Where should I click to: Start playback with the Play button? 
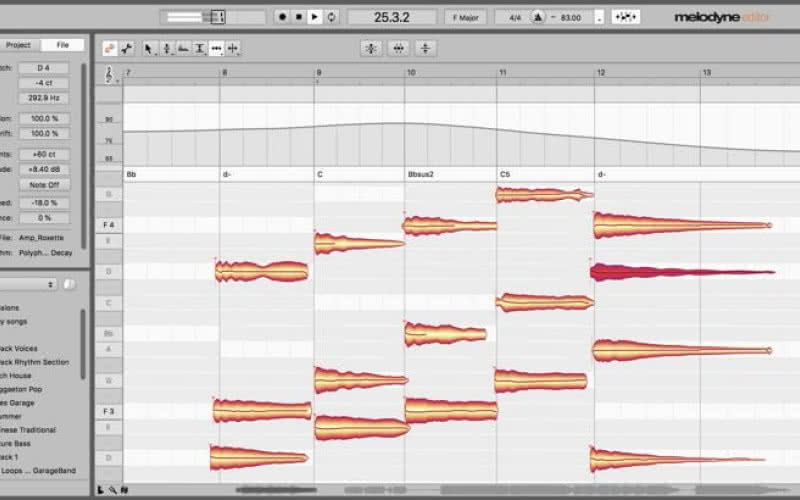[315, 17]
